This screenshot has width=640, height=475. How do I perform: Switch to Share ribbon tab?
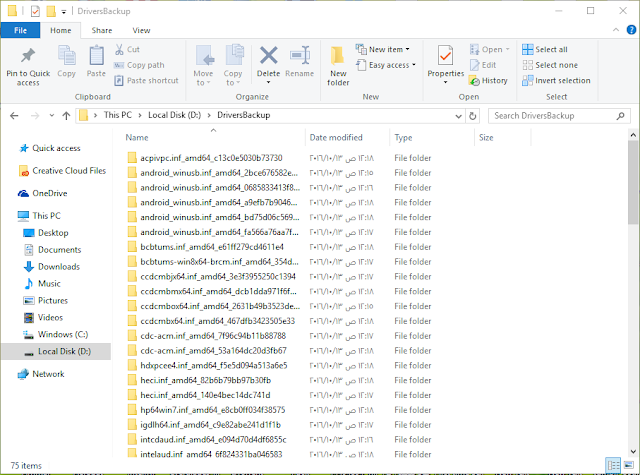tap(102, 30)
